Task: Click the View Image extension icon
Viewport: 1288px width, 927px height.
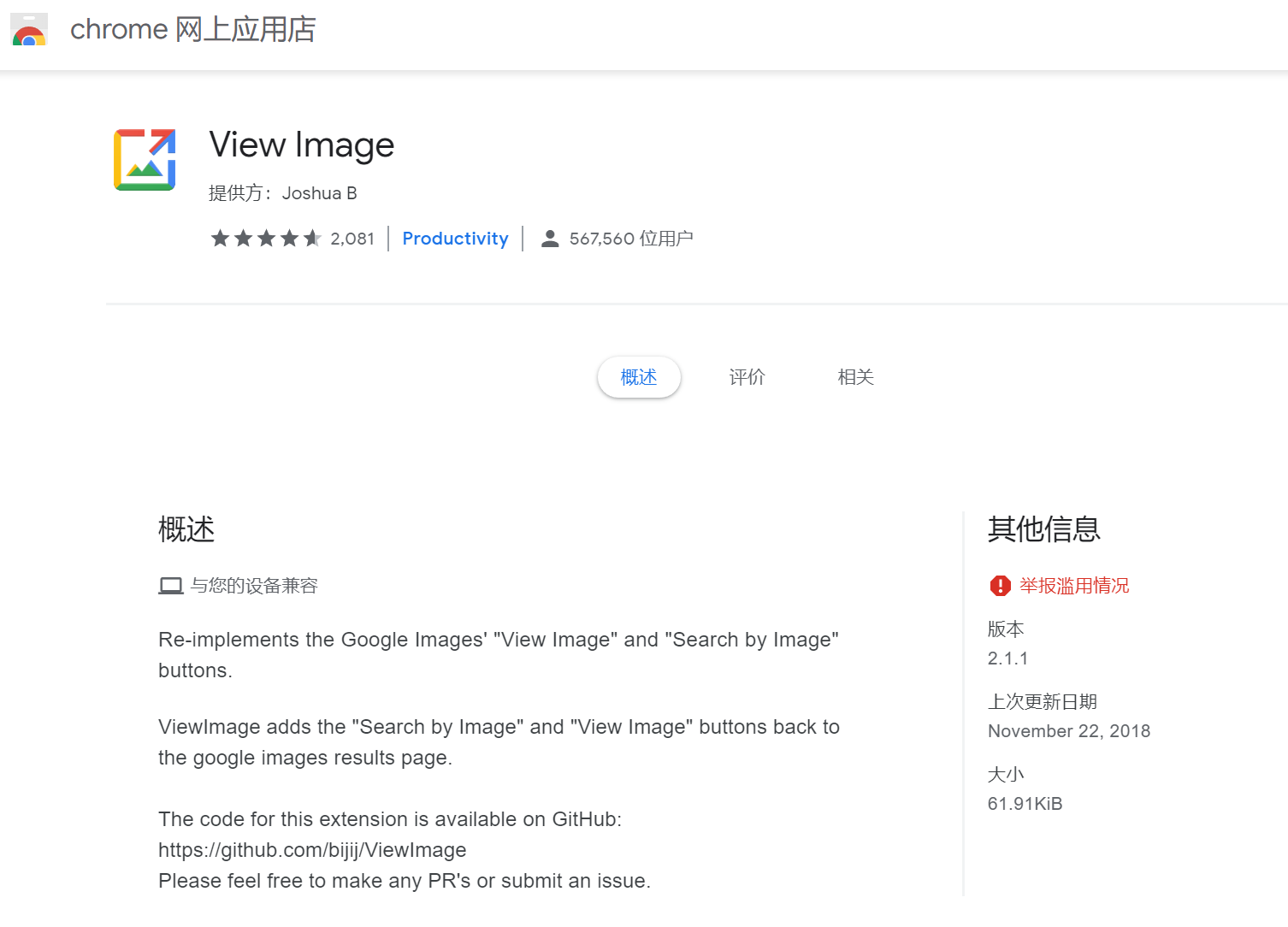Action: pyautogui.click(x=145, y=160)
